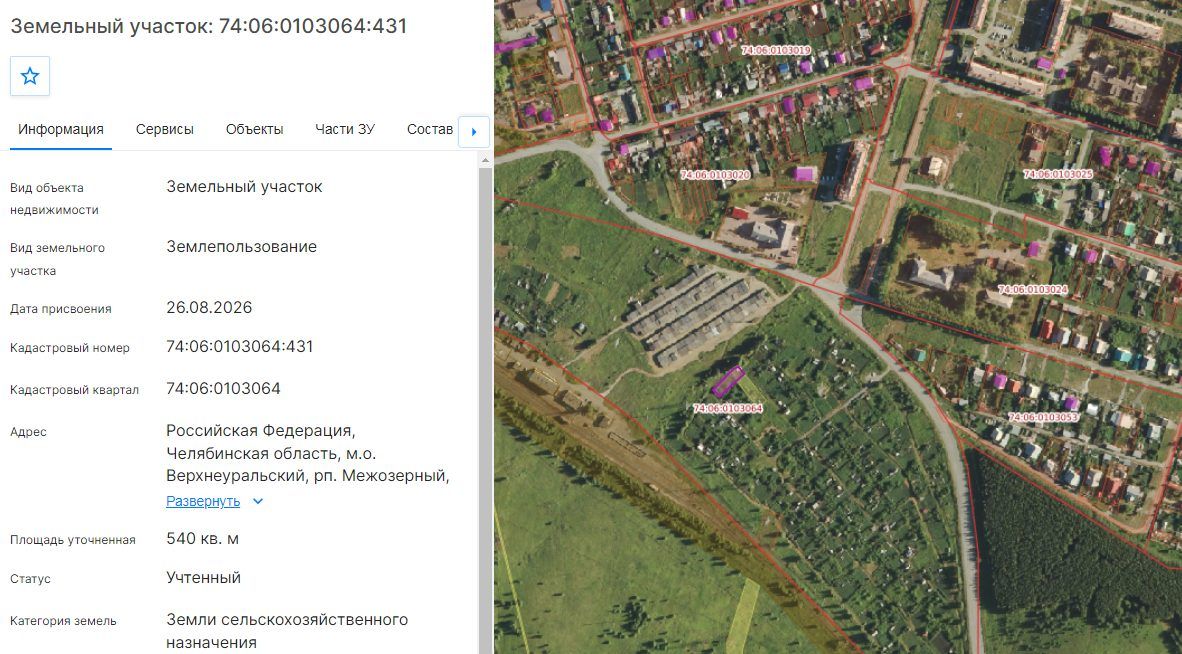The image size is (1182, 654).
Task: Click the land category value Земли сельскохозяйственного назначения
Action: pyautogui.click(x=287, y=631)
